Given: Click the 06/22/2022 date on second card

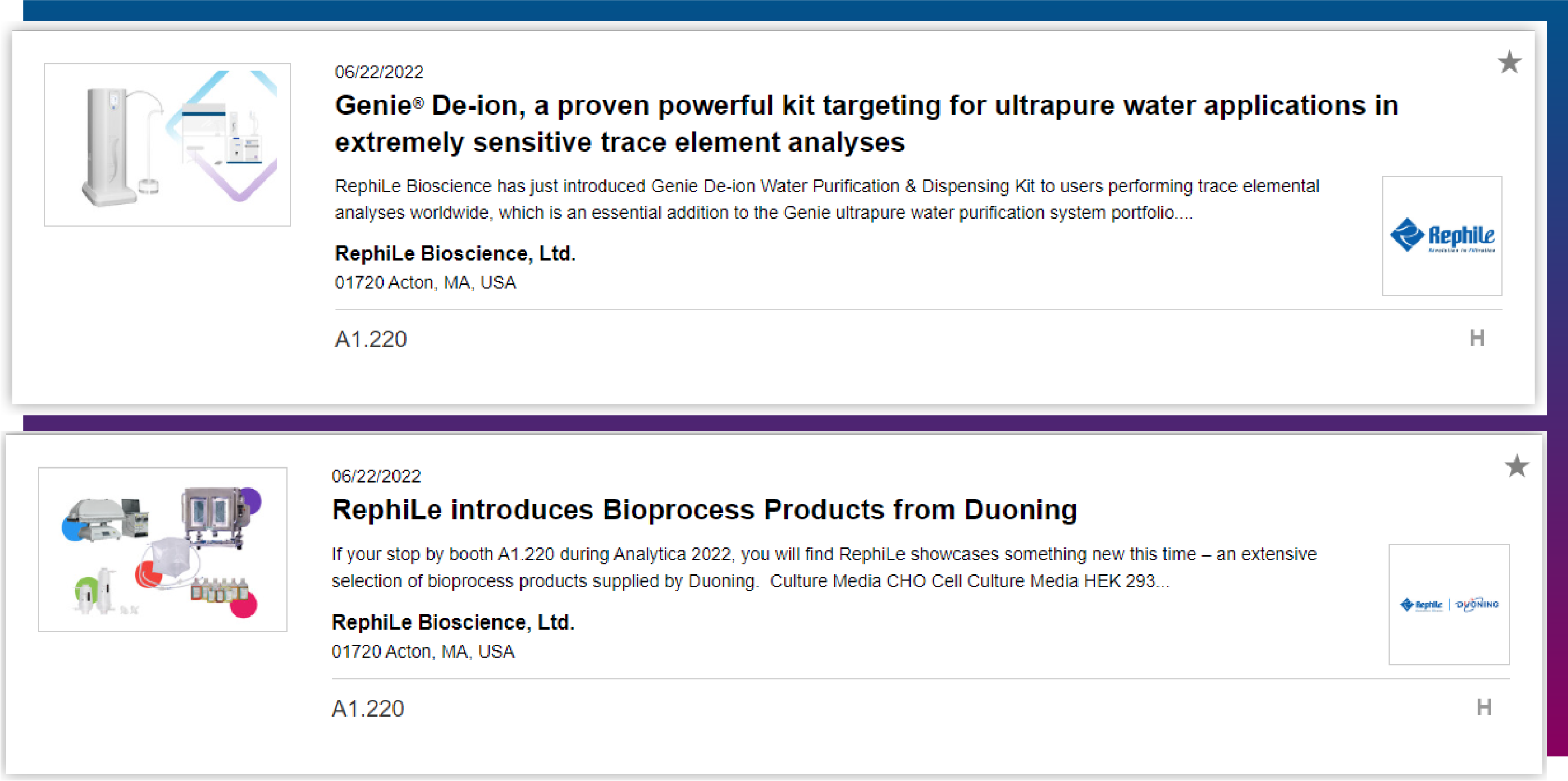Looking at the screenshot, I should [376, 476].
